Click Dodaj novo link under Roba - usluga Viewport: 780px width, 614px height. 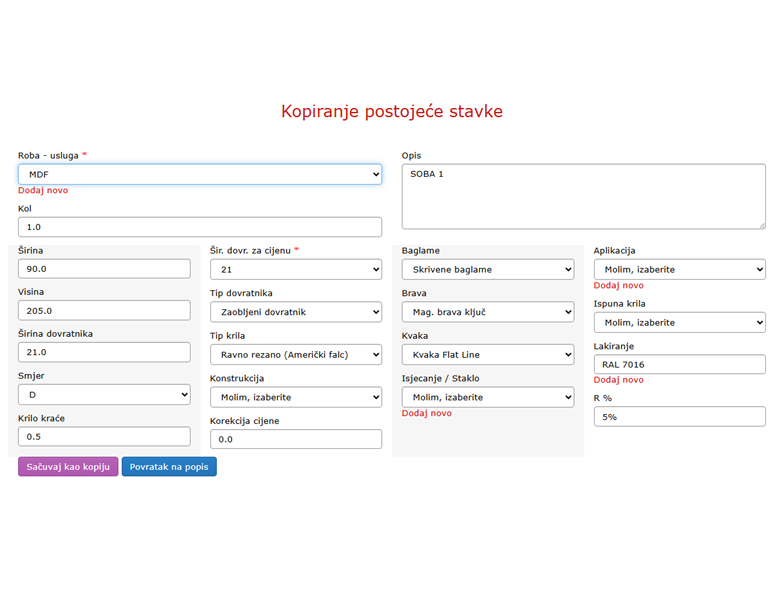click(x=42, y=190)
